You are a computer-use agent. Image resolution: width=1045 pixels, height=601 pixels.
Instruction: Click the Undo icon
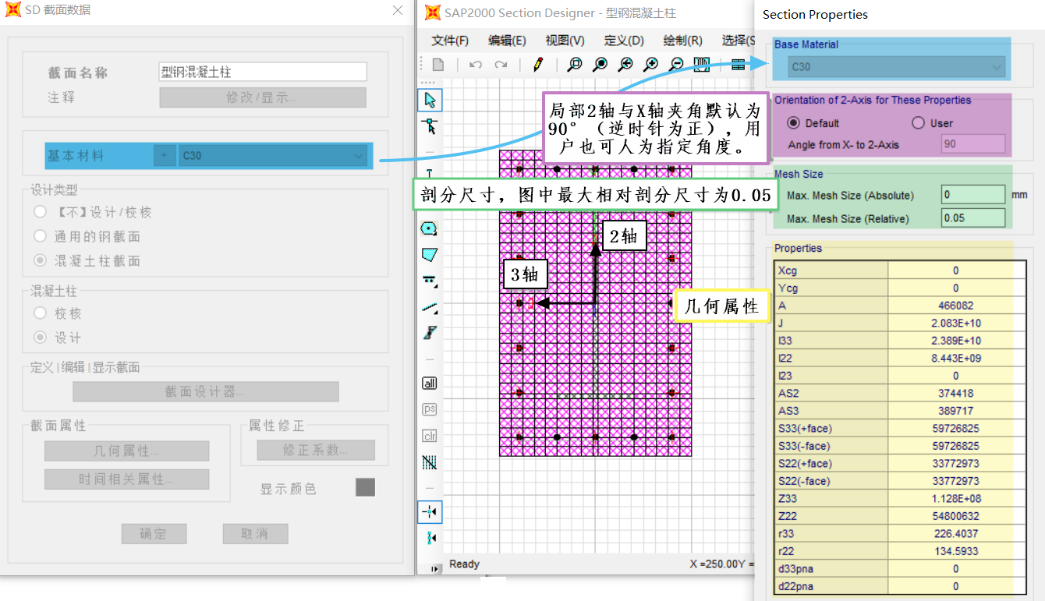[474, 63]
